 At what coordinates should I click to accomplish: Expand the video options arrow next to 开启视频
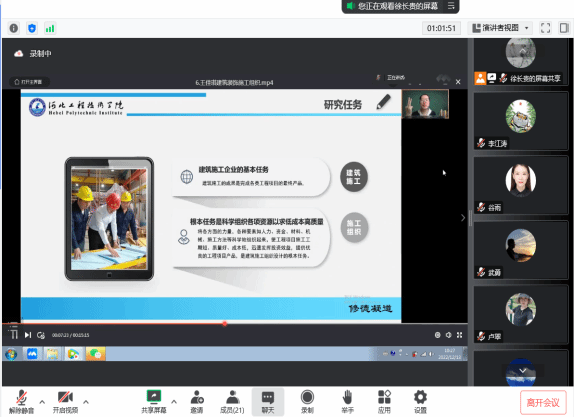86,402
